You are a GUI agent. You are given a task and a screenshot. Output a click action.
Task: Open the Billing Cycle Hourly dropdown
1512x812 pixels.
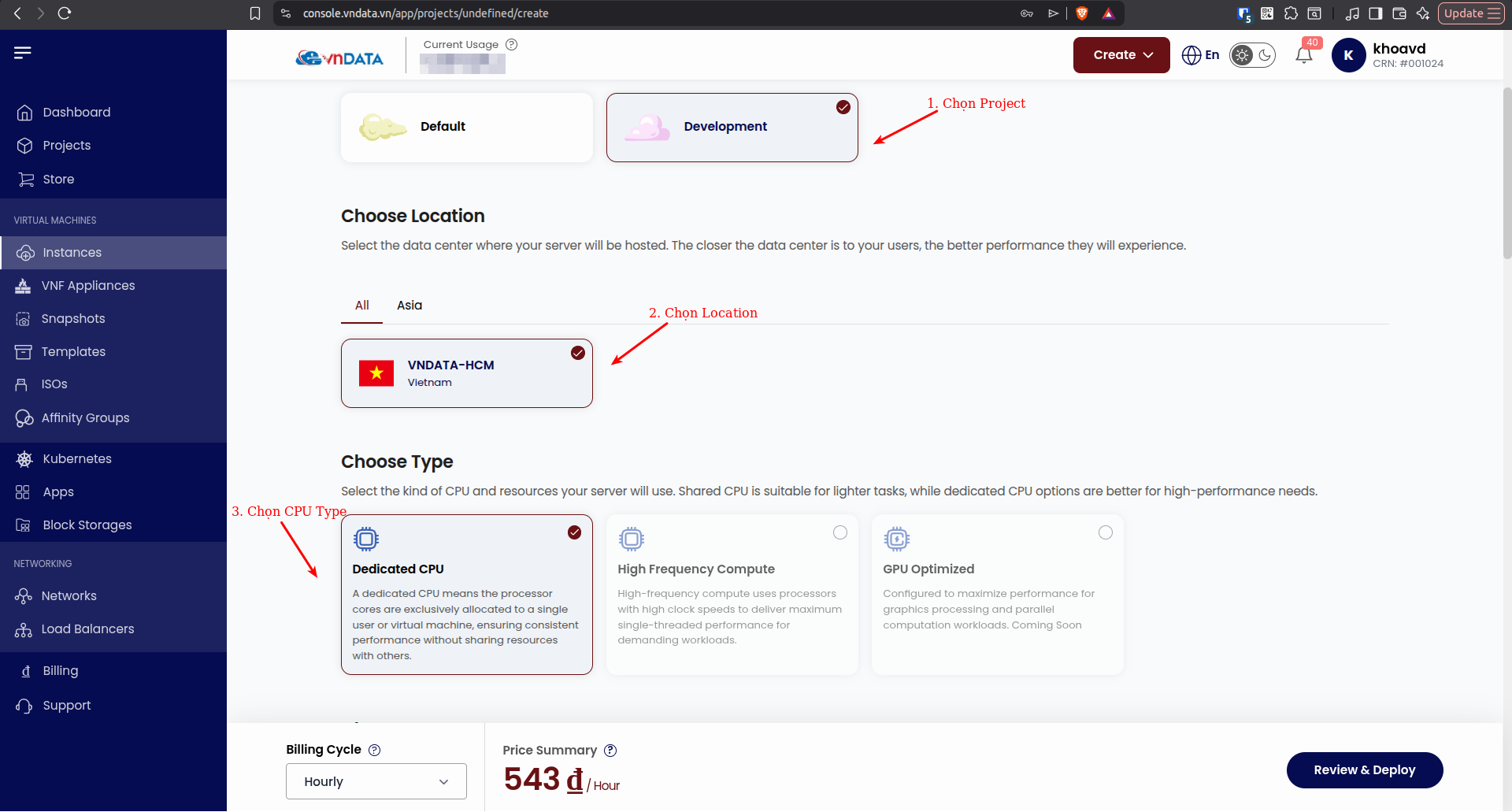pos(376,781)
